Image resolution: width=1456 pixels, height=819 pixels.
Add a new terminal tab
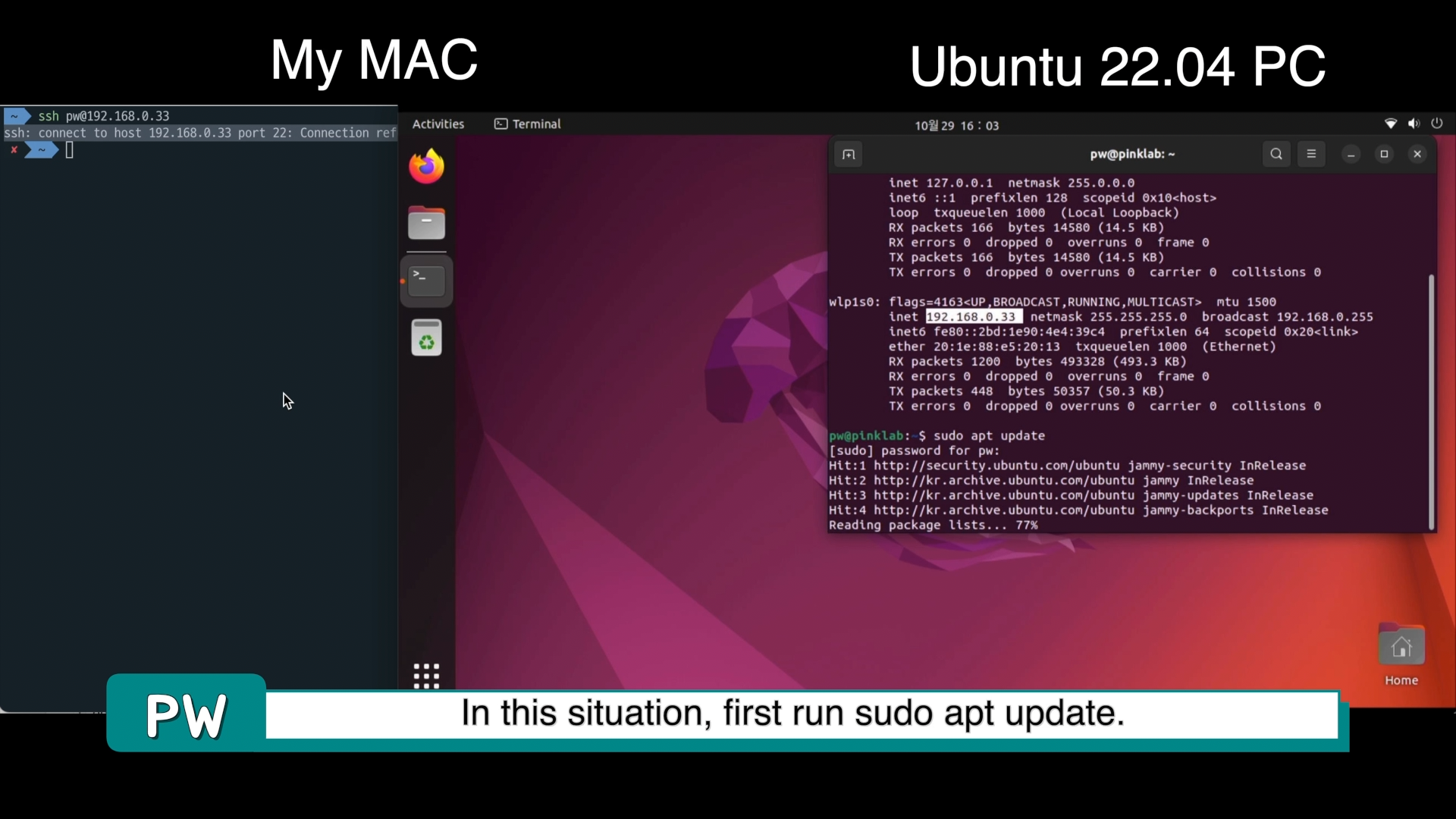click(x=849, y=155)
